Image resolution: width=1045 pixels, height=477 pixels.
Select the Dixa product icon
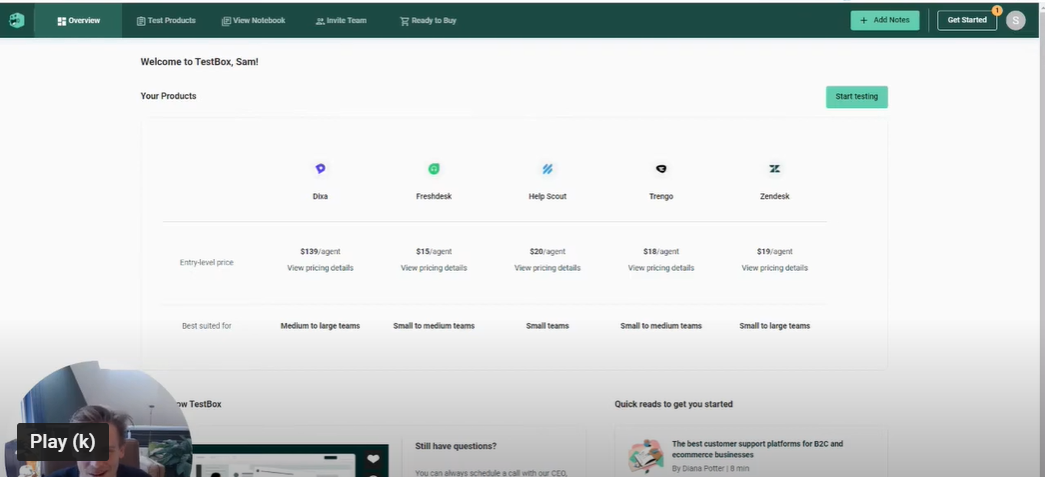pyautogui.click(x=320, y=169)
